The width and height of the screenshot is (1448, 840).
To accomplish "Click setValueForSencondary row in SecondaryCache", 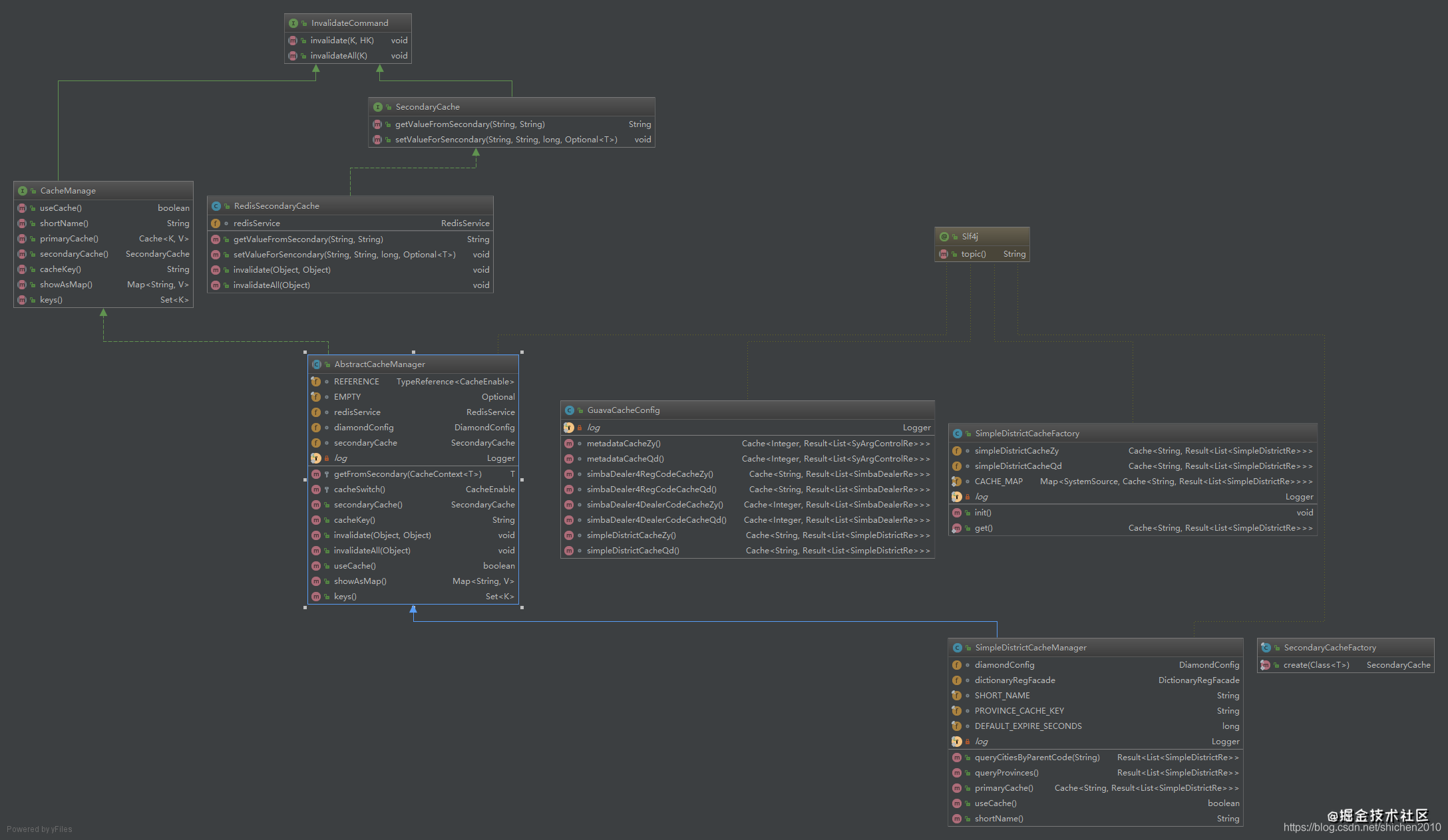I will [512, 140].
